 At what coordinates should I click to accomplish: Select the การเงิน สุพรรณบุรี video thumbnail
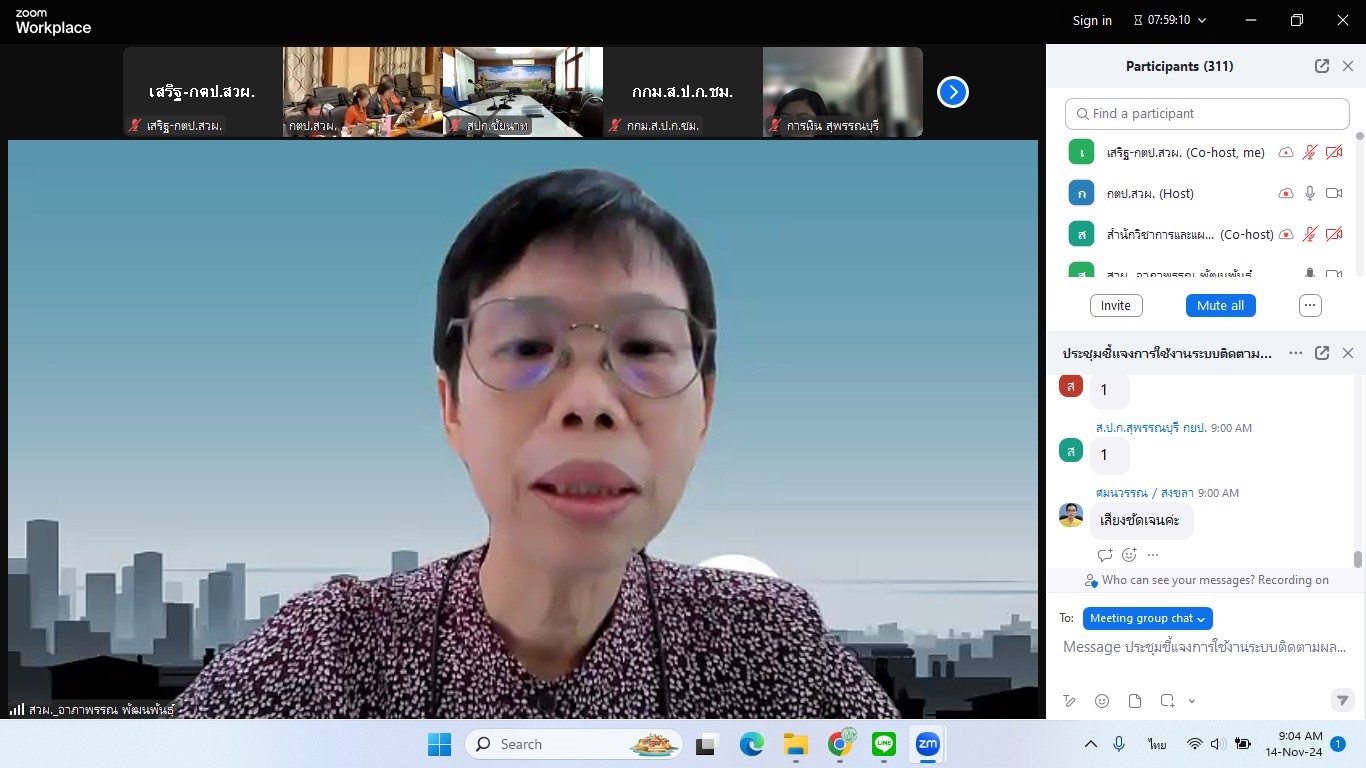[x=843, y=92]
